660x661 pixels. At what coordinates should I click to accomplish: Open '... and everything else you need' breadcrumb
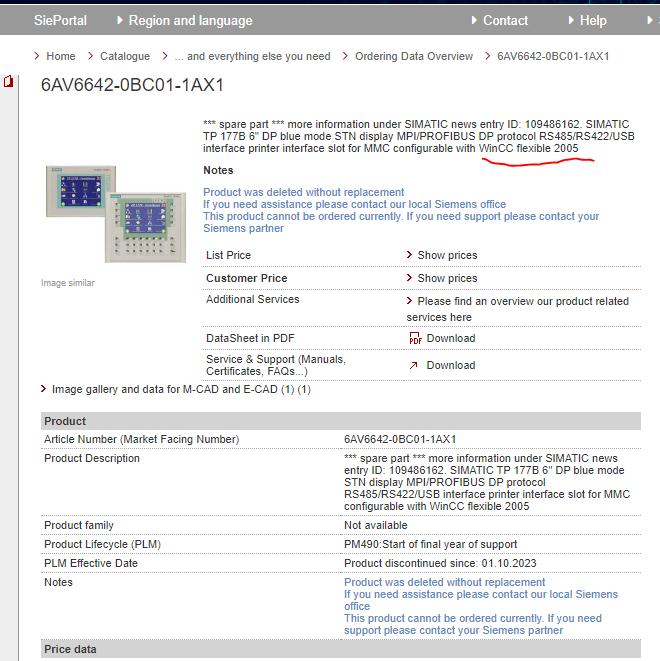[x=252, y=56]
